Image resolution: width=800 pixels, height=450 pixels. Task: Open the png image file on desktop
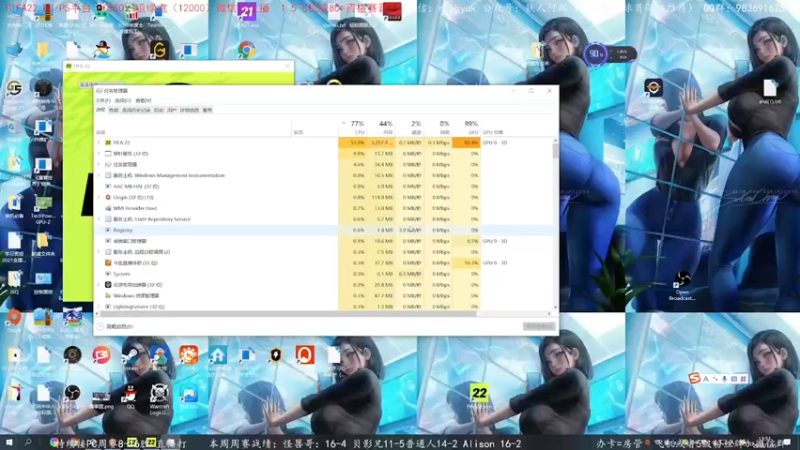(102, 398)
